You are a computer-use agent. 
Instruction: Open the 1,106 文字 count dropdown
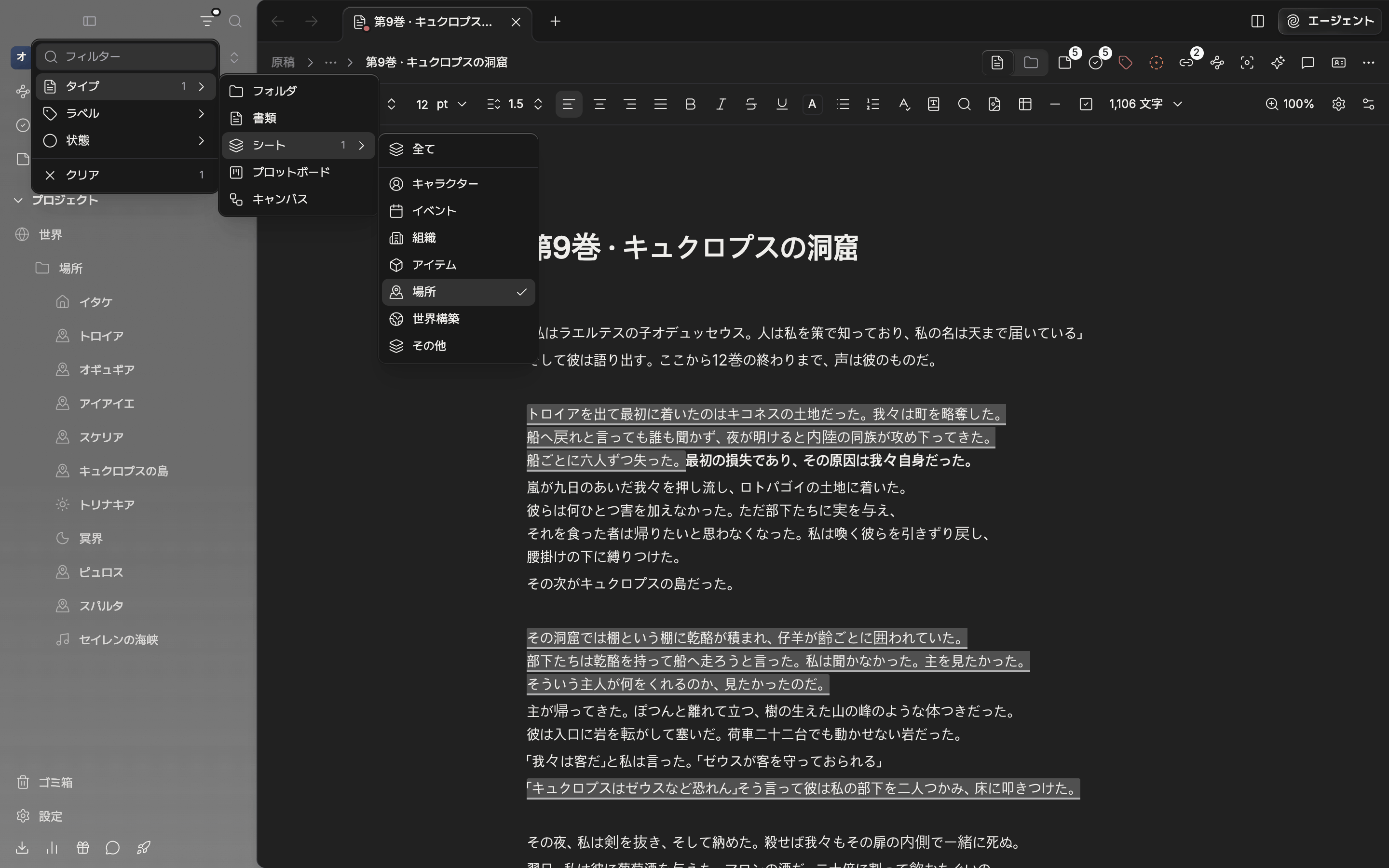[x=1145, y=104]
